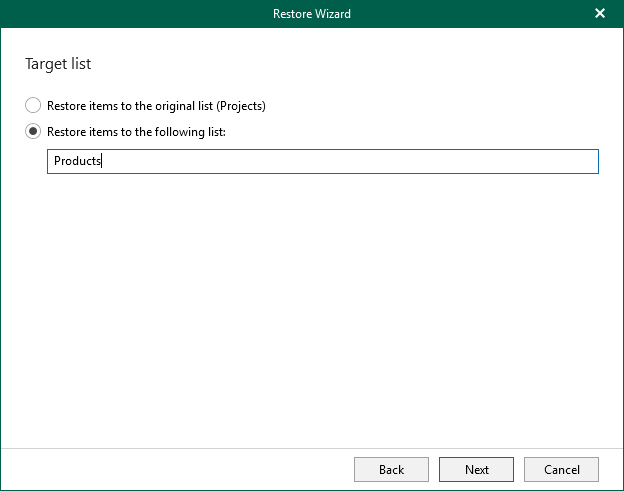This screenshot has height=491, width=624.
Task: Click the Target list heading
Action: click(x=58, y=64)
